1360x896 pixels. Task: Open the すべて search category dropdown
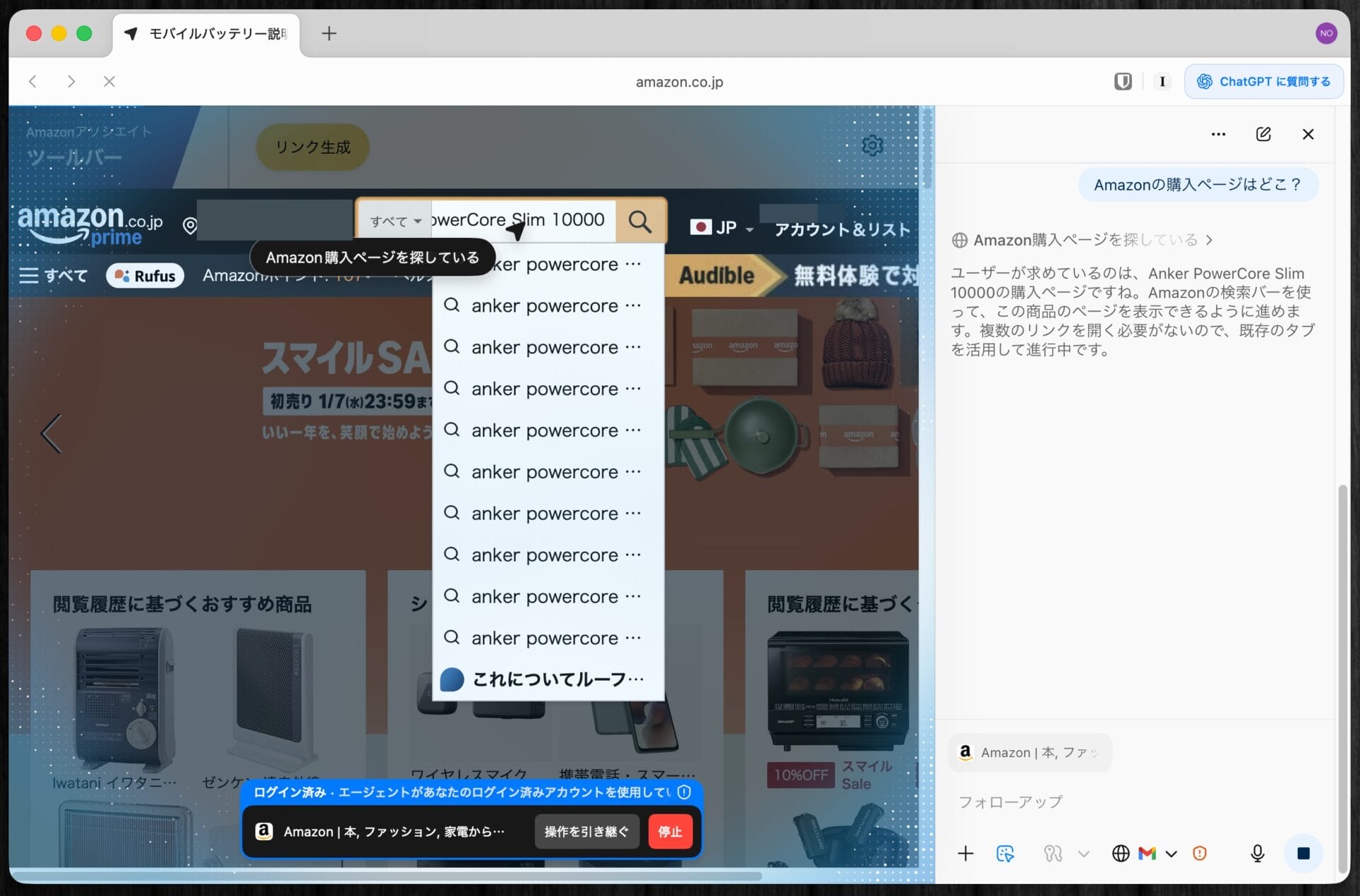[394, 222]
